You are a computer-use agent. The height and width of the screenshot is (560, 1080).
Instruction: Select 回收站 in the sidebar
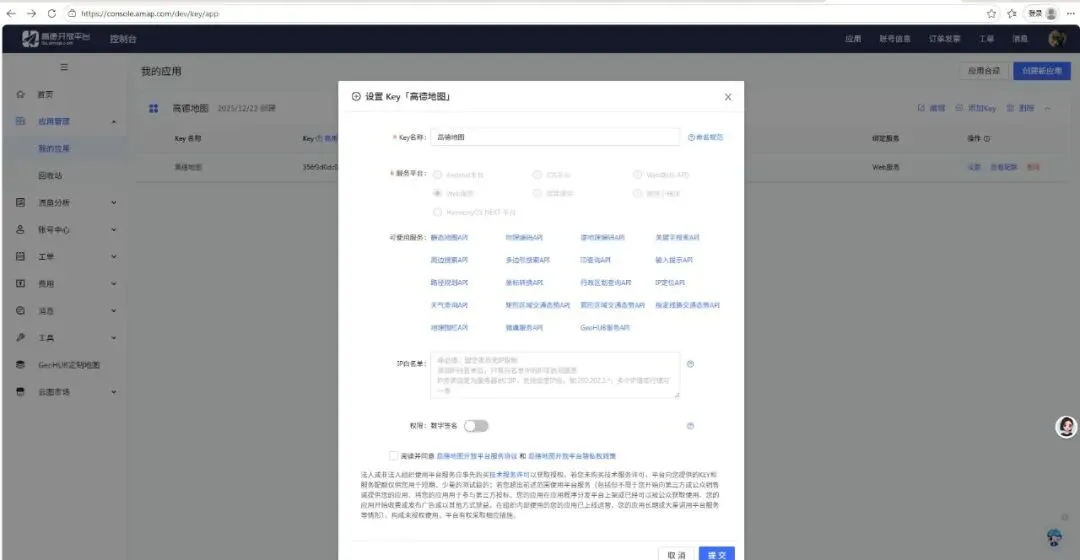coord(50,175)
